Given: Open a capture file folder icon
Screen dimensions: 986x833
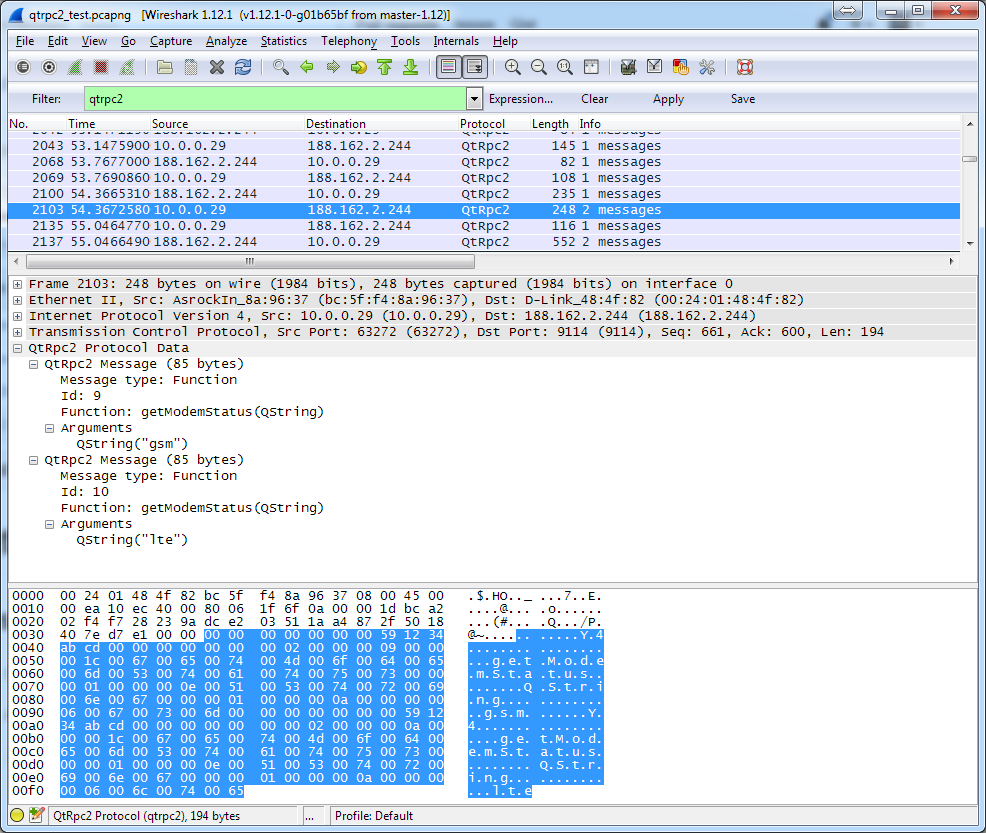Looking at the screenshot, I should pos(165,67).
